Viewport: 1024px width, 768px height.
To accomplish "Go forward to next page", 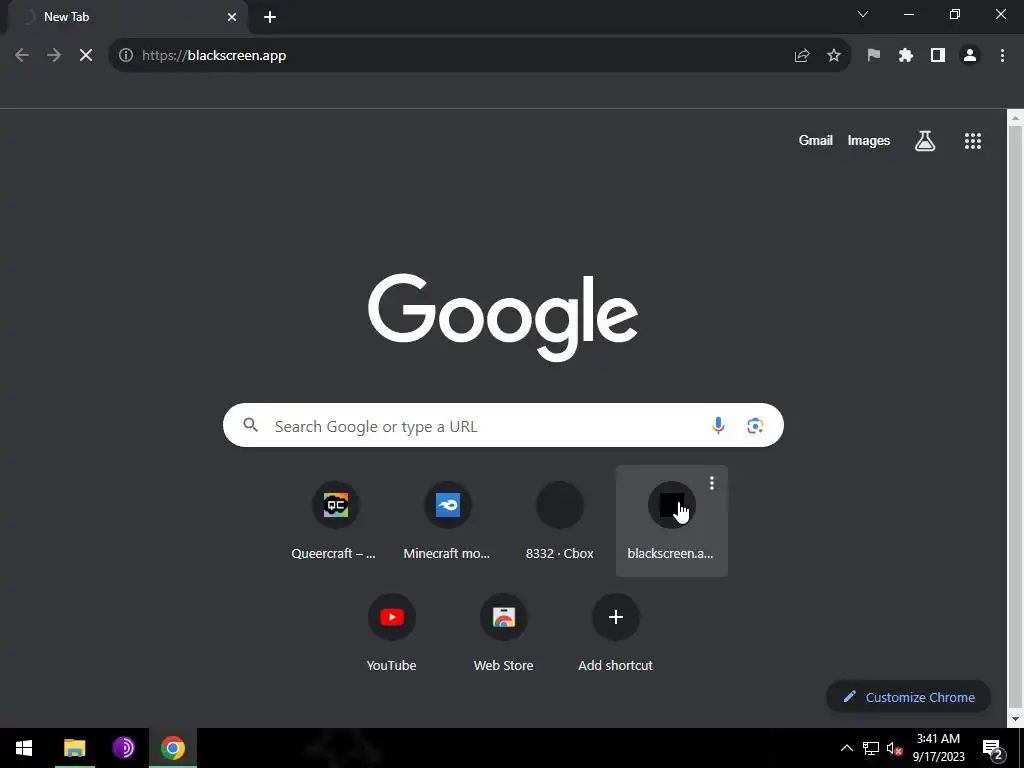I will pyautogui.click(x=54, y=56).
